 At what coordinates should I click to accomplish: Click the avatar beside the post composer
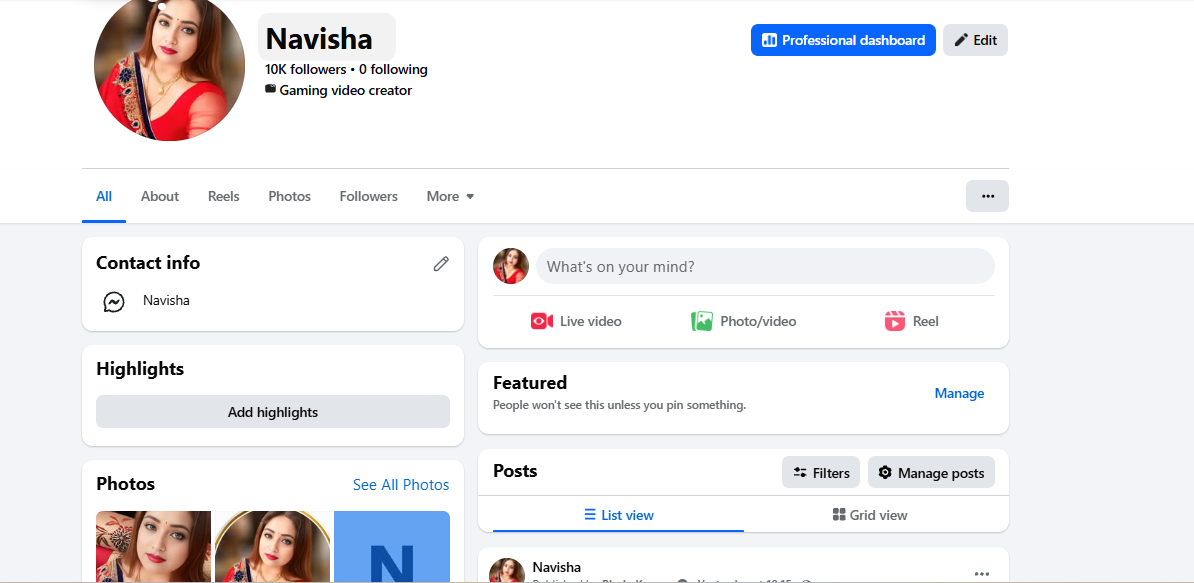[511, 266]
